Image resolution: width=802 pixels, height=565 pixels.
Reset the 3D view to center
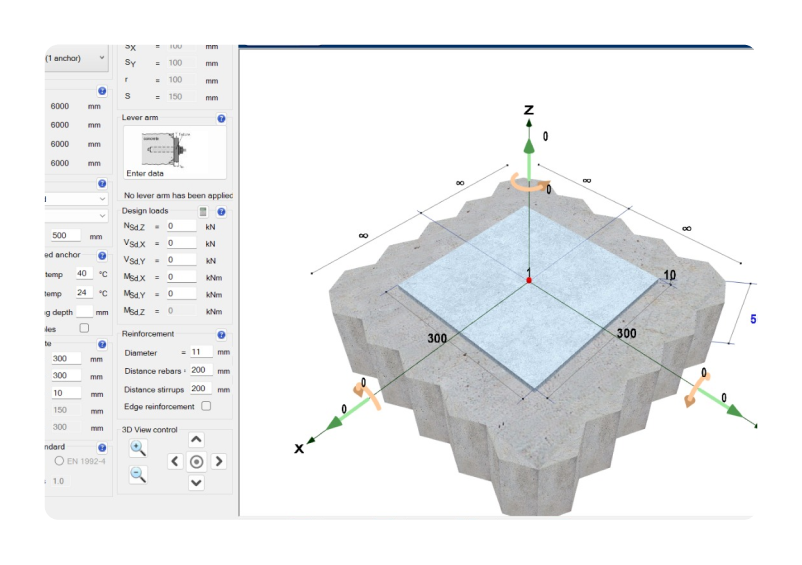pos(197,461)
